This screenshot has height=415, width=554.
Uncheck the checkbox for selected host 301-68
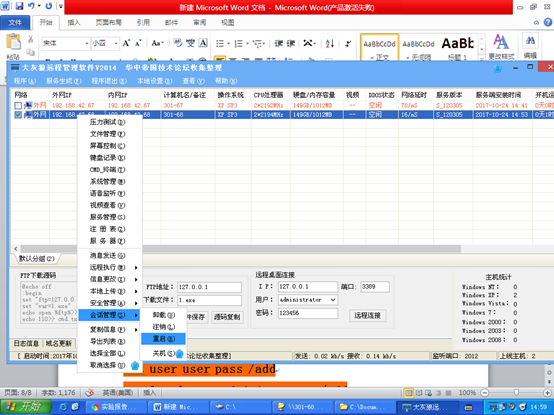[x=18, y=115]
